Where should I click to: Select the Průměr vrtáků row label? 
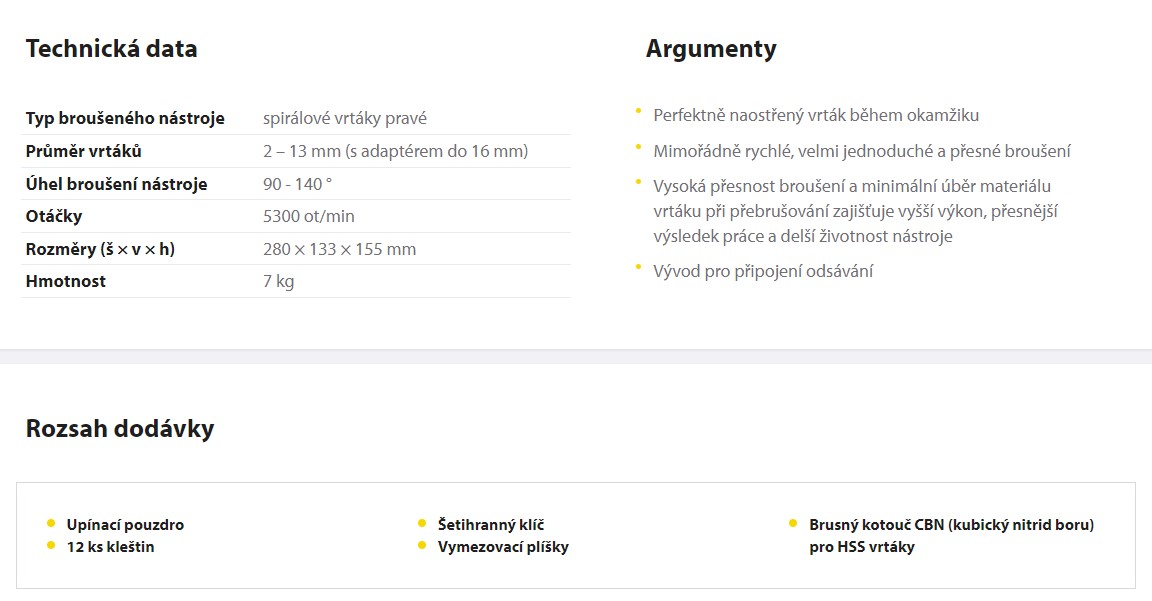click(x=84, y=151)
